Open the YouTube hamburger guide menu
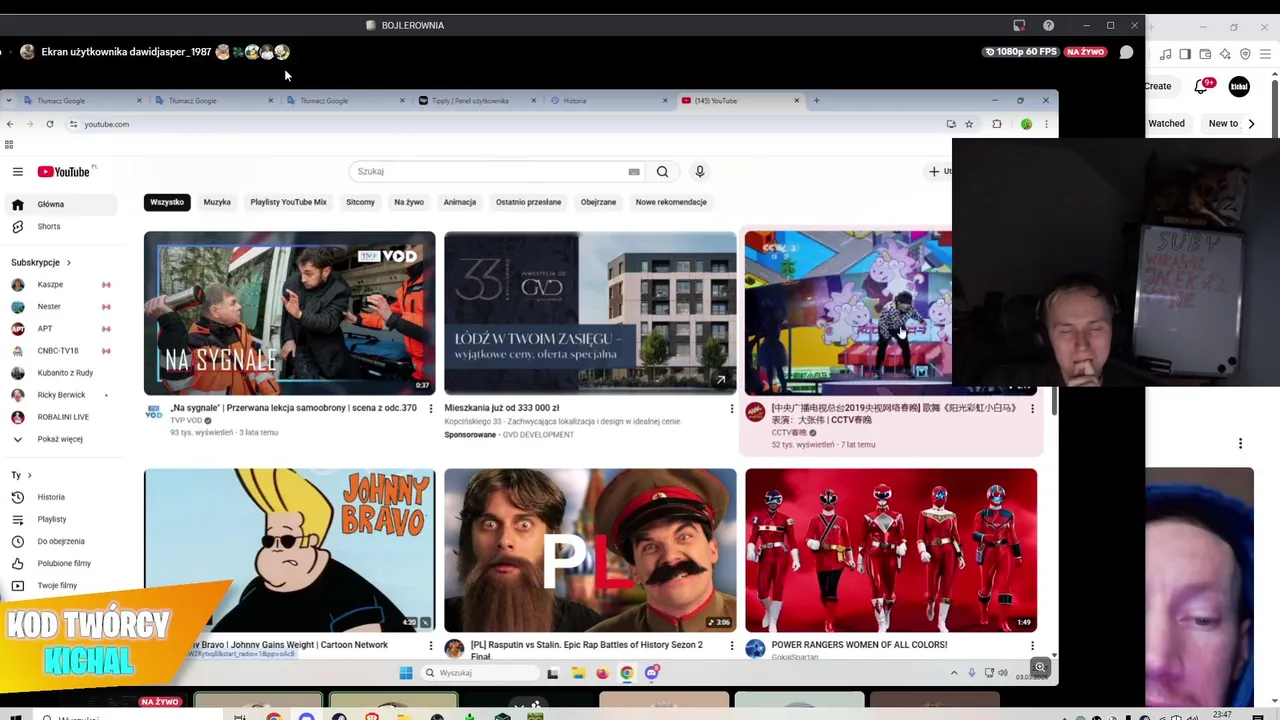 coord(17,172)
